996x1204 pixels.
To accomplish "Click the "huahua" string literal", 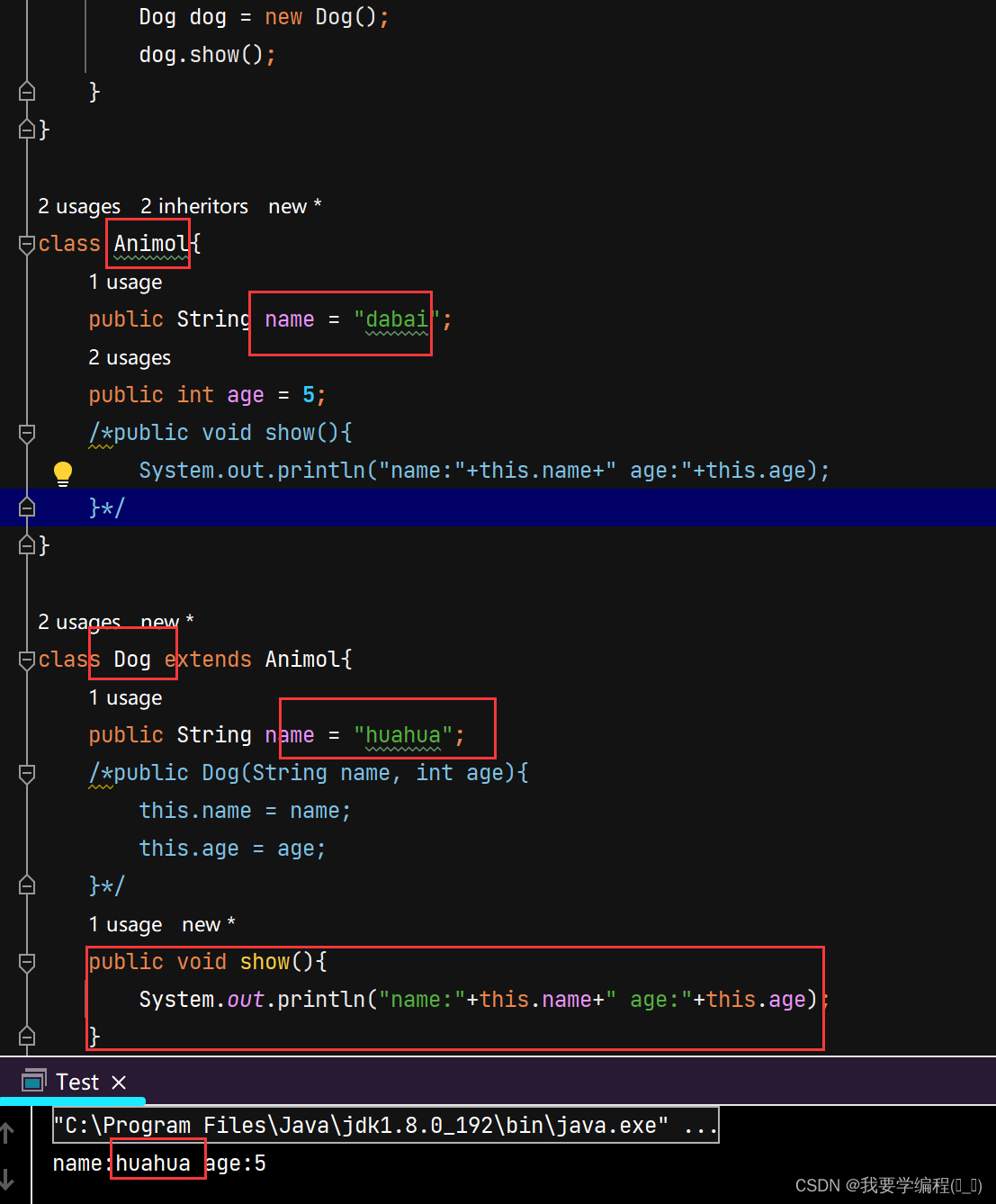I will 403,735.
